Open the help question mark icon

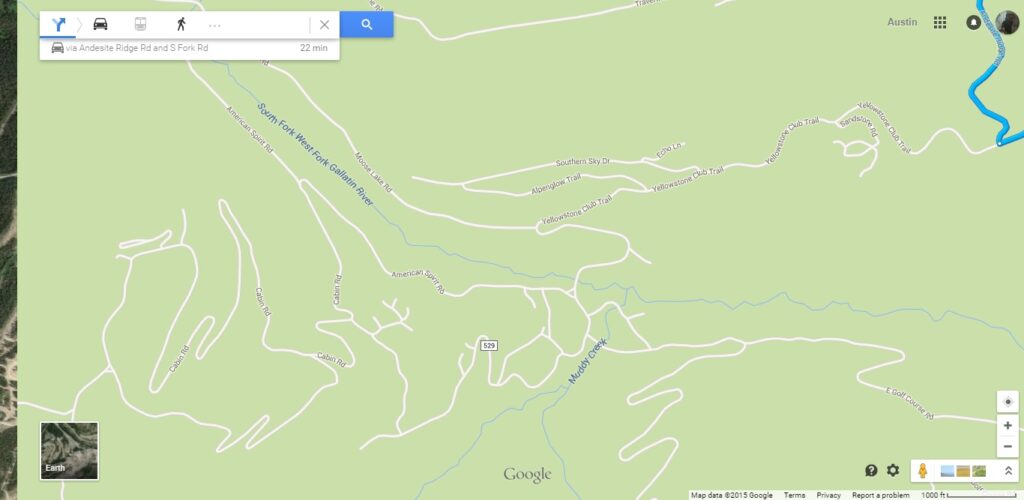871,470
